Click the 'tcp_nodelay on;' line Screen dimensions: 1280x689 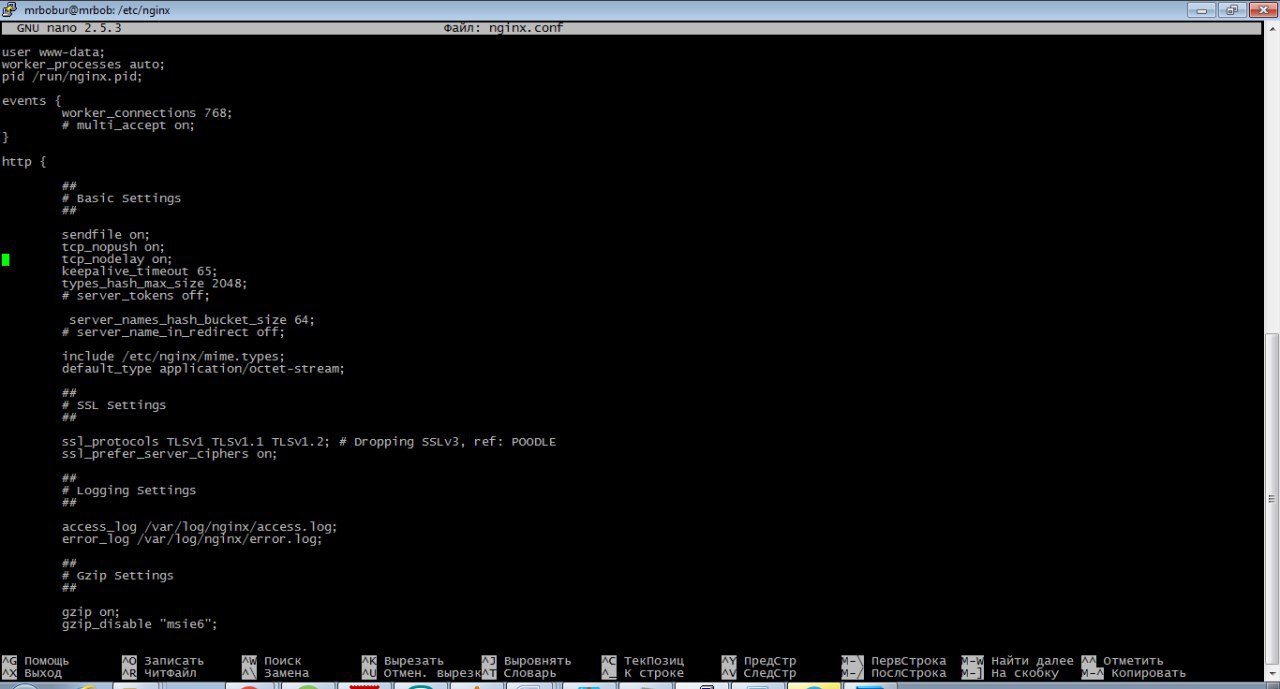[117, 259]
